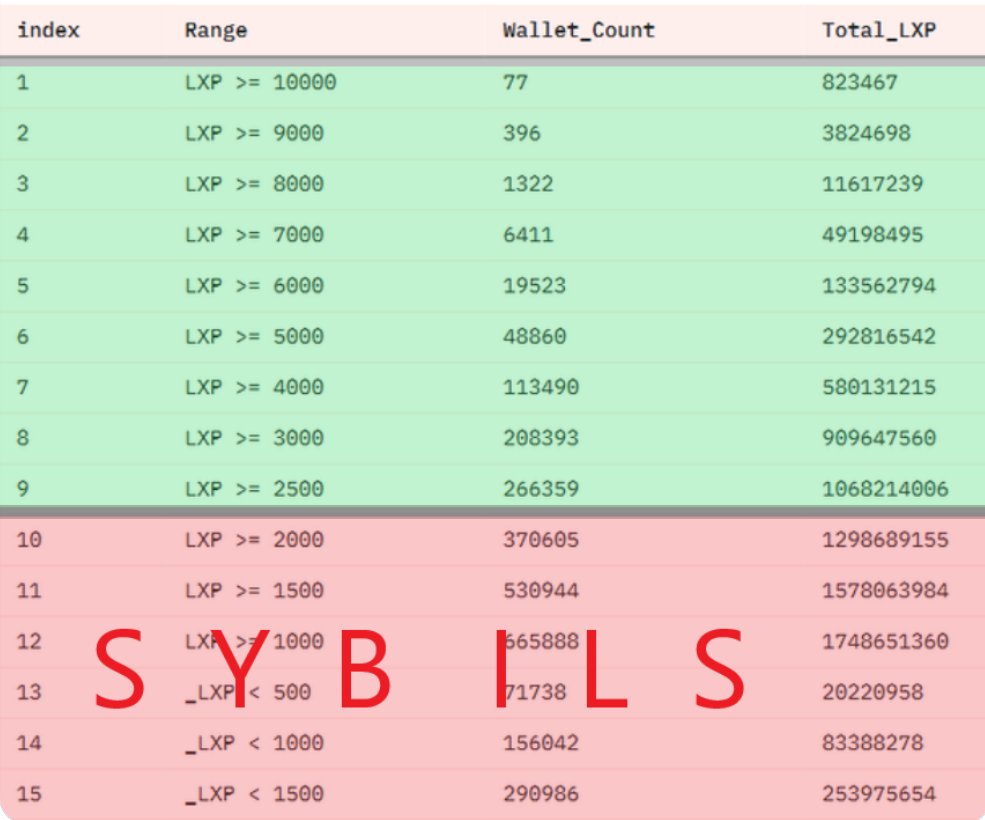Click wallet count value 1322
The image size is (985, 820).
coord(528,183)
